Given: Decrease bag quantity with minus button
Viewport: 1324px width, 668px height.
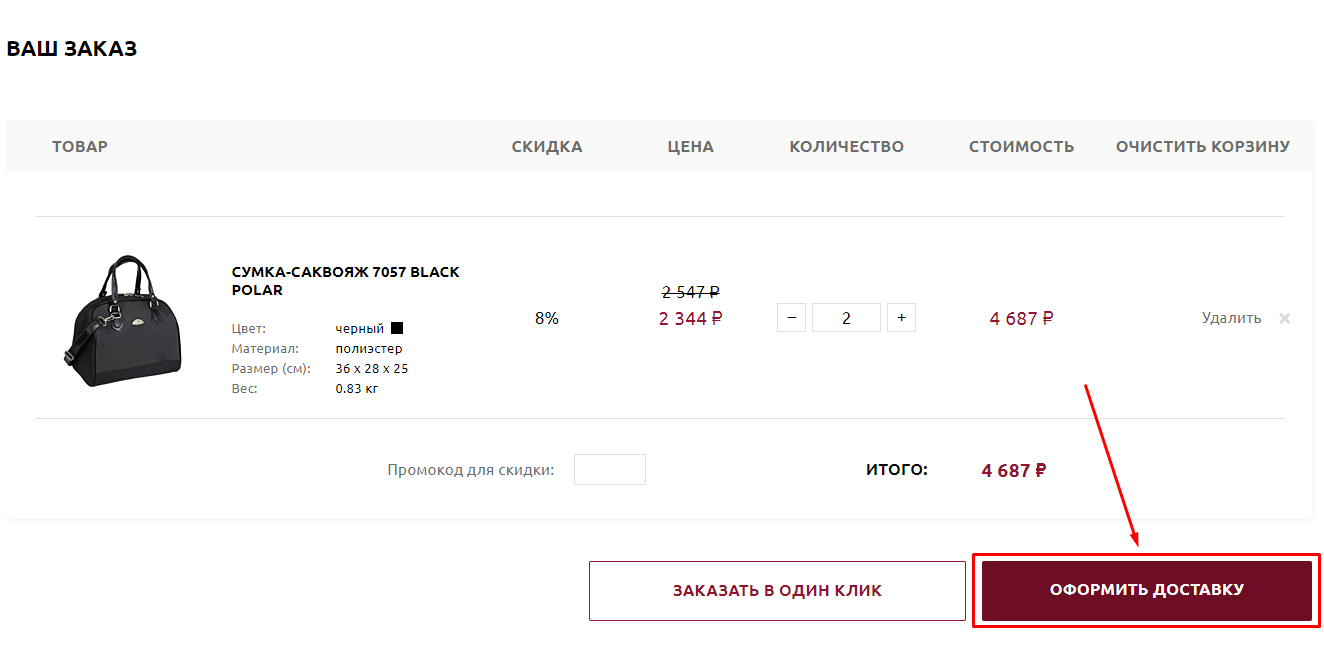Looking at the screenshot, I should point(791,318).
